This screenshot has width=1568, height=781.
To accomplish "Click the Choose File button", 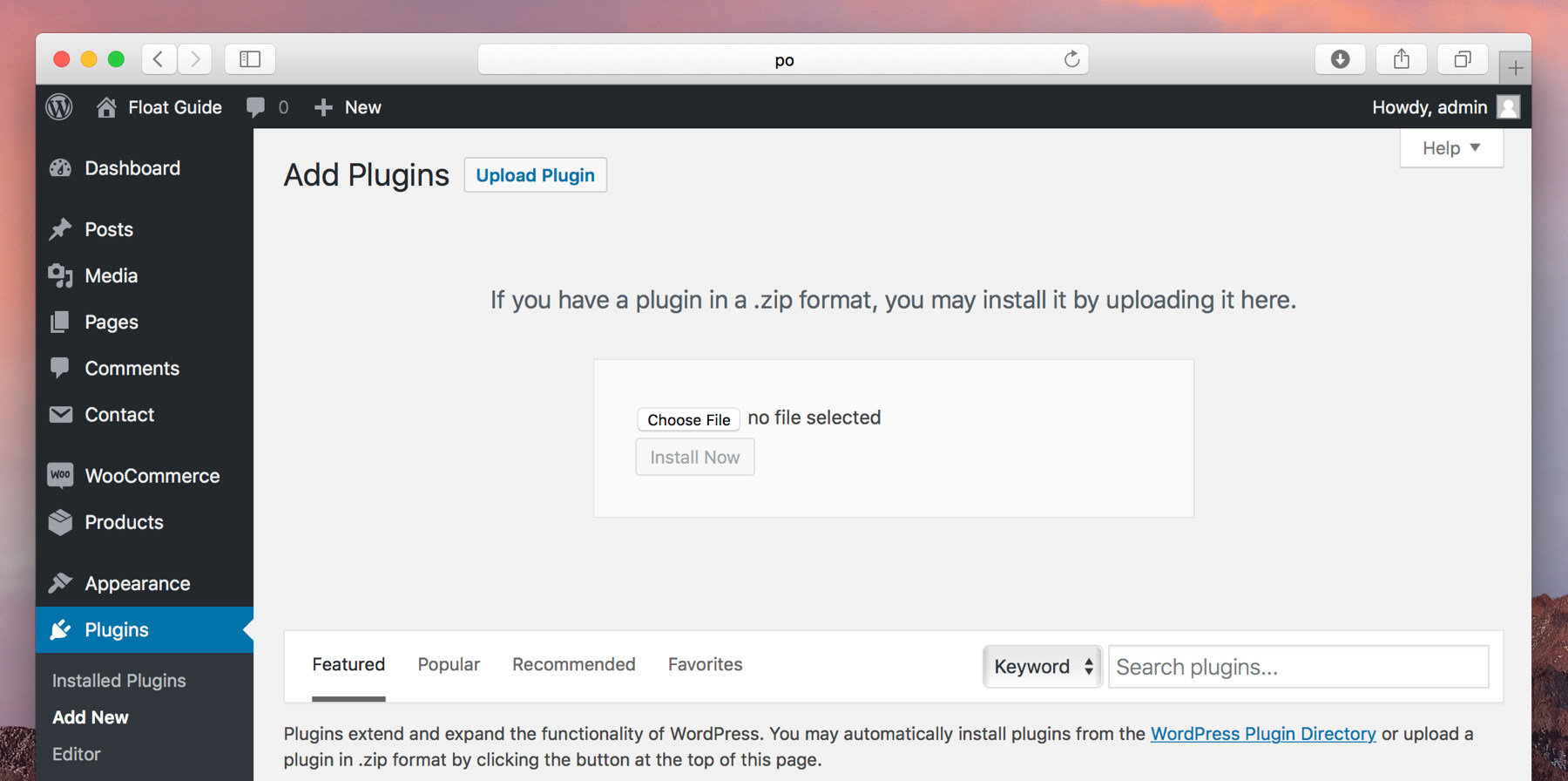I will (688, 419).
